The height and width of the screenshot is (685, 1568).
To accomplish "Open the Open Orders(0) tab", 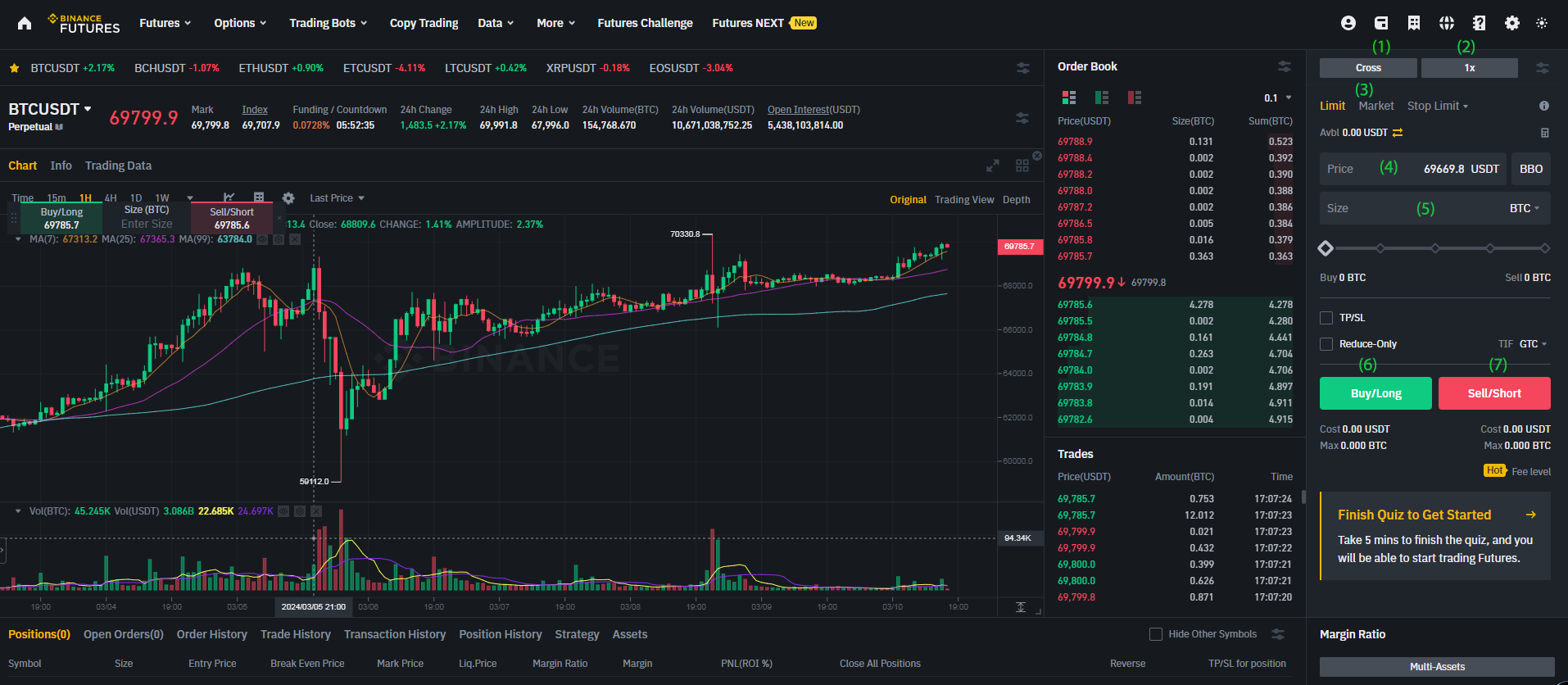I will [124, 634].
